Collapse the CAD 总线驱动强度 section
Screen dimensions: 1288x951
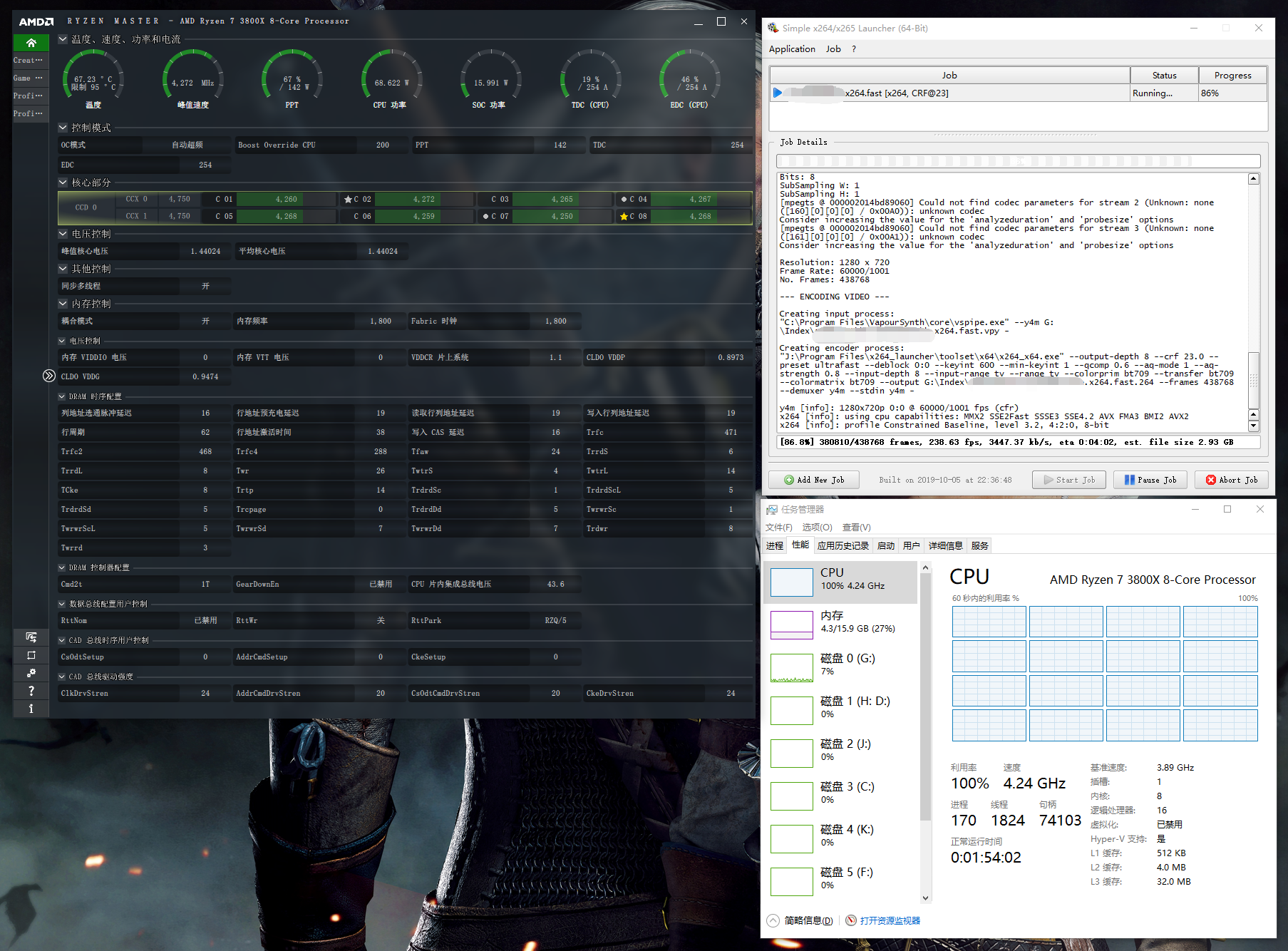(62, 677)
